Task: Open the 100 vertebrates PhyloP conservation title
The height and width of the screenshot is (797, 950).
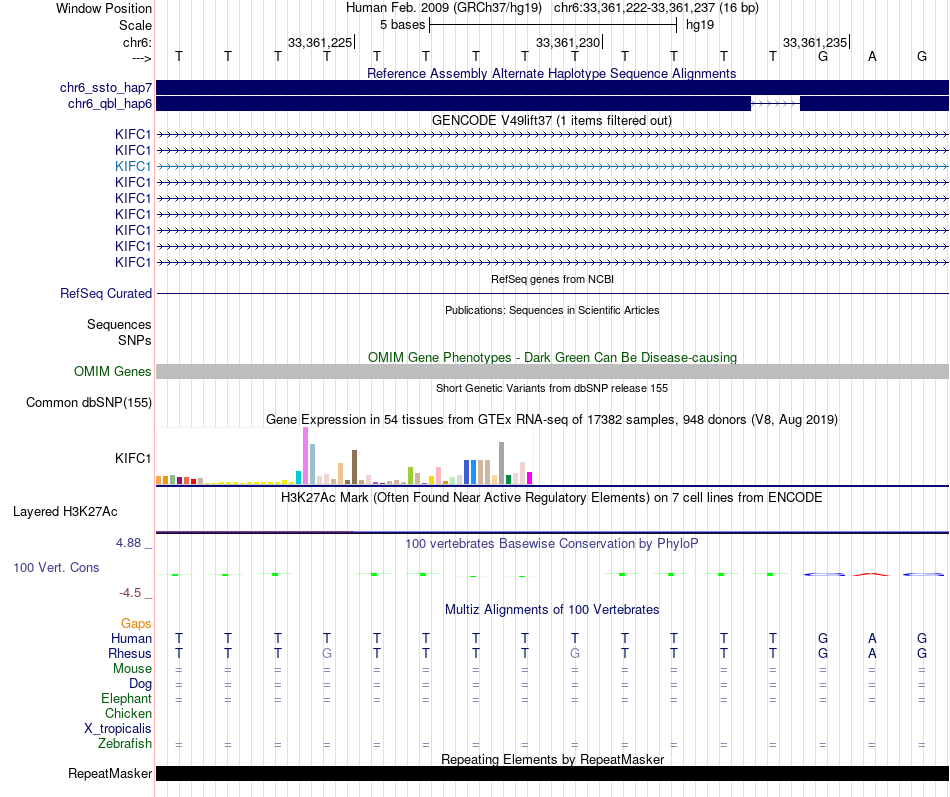Action: (x=551, y=544)
